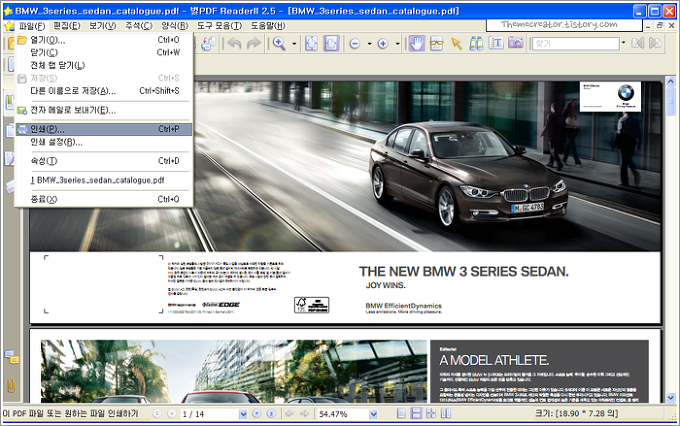
Task: Click the 54.47% zoom level field
Action: (x=343, y=414)
